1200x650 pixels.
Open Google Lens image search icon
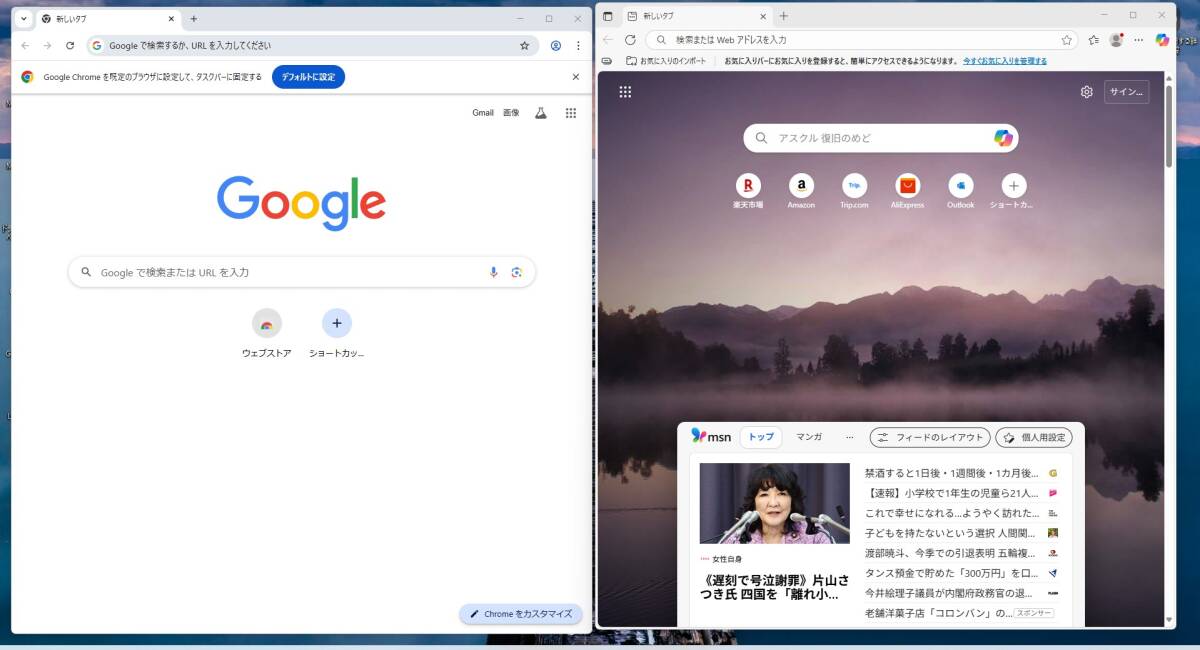click(x=517, y=272)
